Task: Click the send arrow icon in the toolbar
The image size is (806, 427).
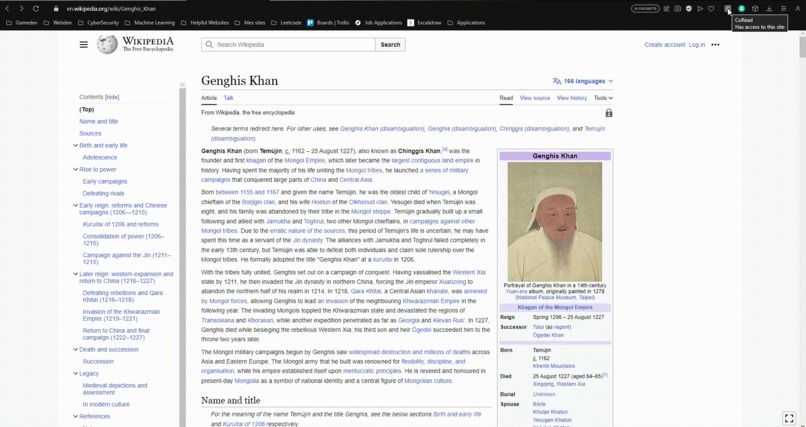Action: tap(700, 9)
